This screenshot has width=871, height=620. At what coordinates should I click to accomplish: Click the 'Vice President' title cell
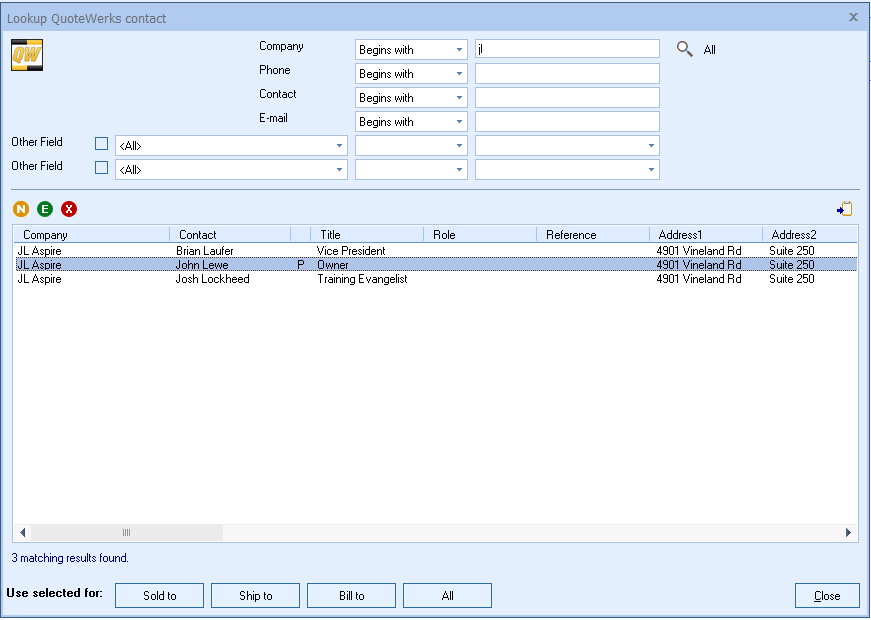351,251
